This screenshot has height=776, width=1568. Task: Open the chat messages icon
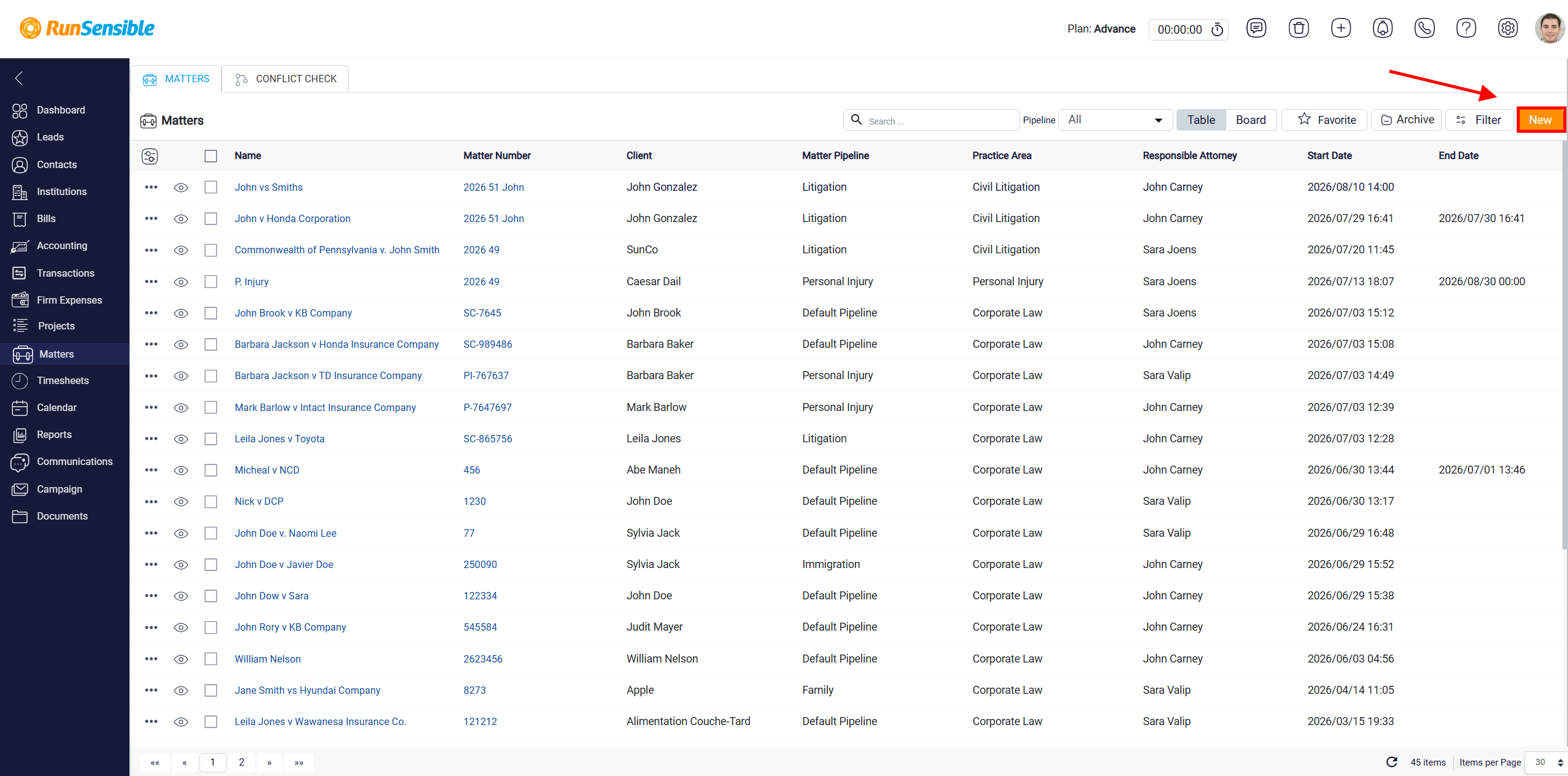[x=1256, y=28]
